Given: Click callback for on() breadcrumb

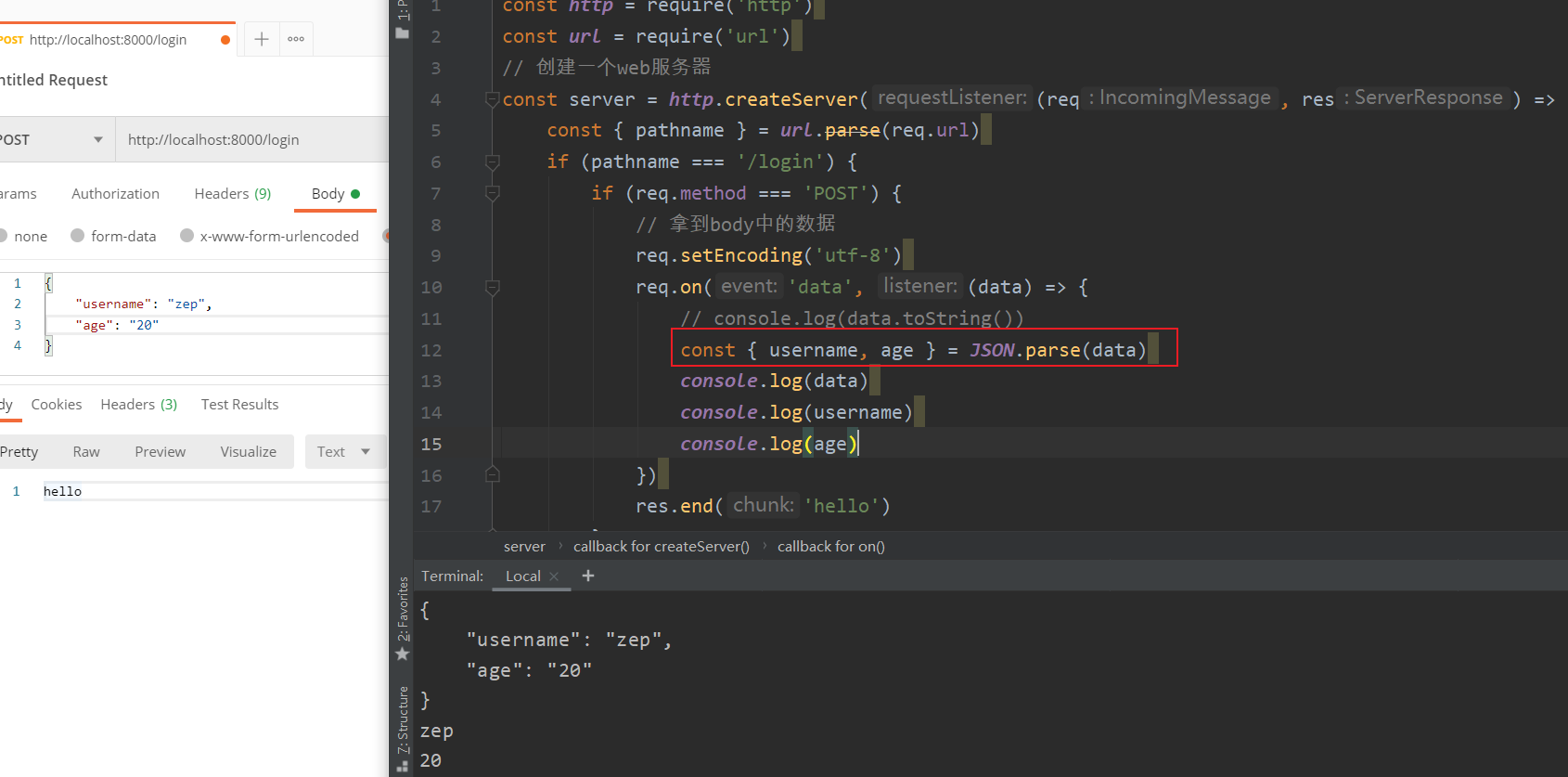Looking at the screenshot, I should point(831,546).
